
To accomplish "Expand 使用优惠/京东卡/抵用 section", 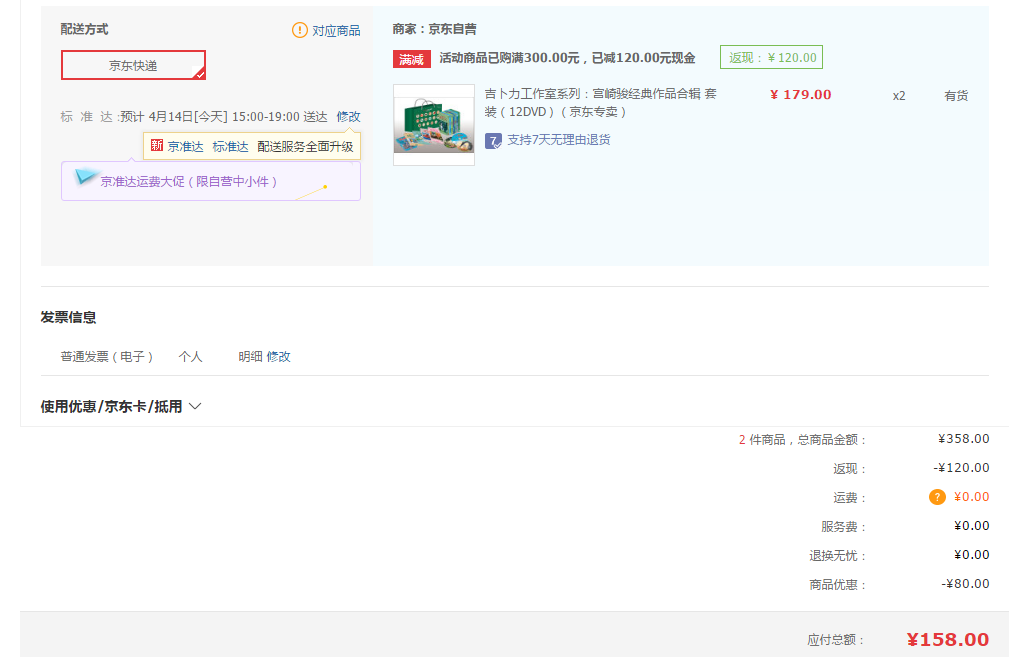I will coord(121,407).
